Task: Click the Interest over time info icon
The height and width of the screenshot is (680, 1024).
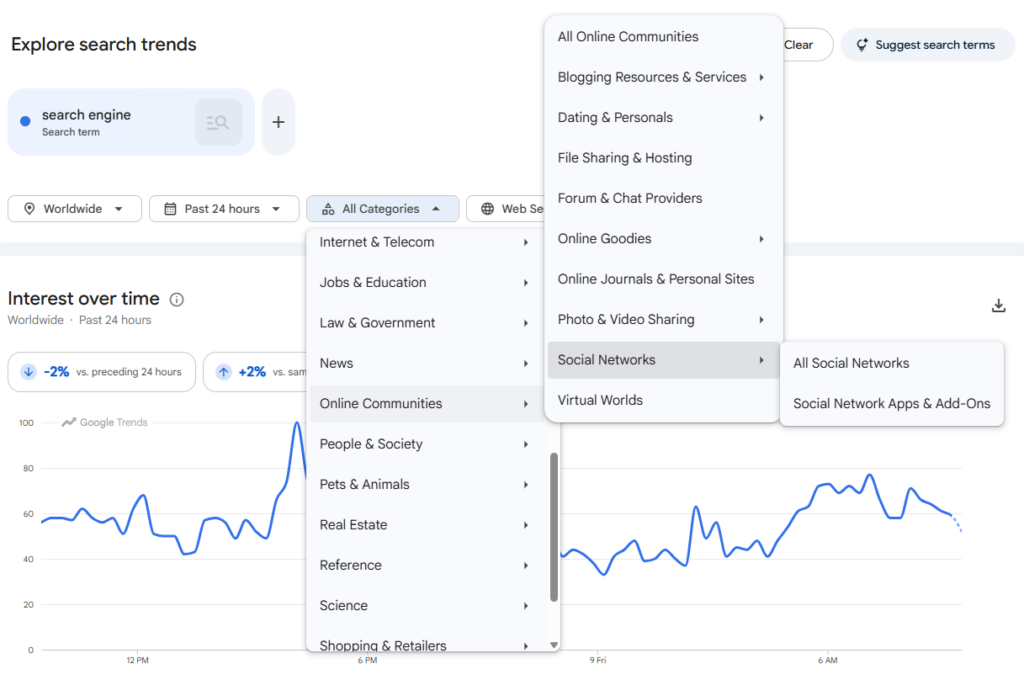Action: [176, 299]
